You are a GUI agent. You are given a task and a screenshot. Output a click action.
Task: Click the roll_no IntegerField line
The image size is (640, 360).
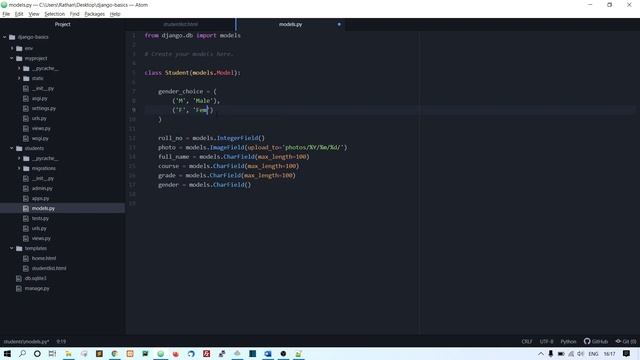click(x=211, y=138)
